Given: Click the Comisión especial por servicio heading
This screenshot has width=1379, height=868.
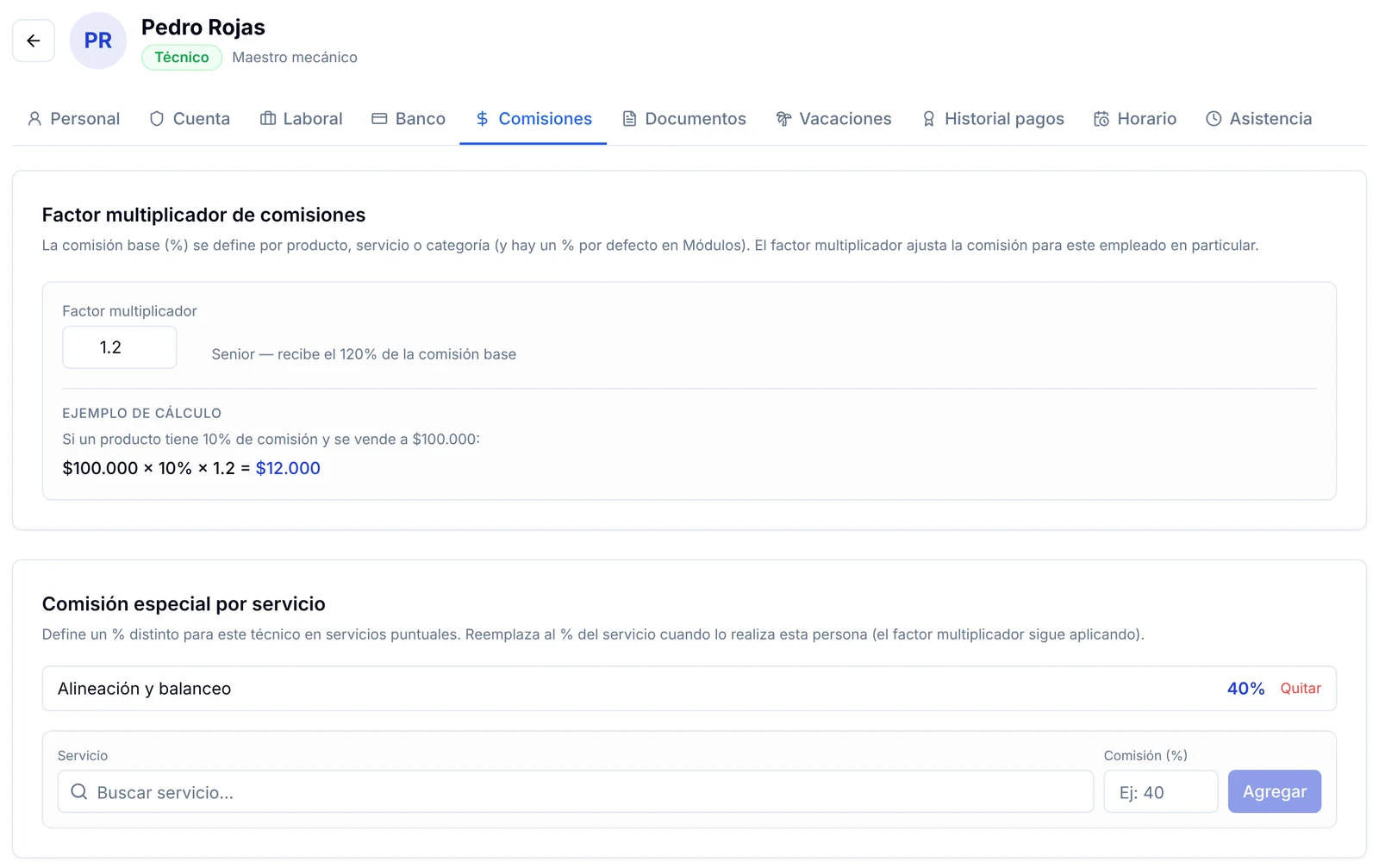Looking at the screenshot, I should 184,603.
